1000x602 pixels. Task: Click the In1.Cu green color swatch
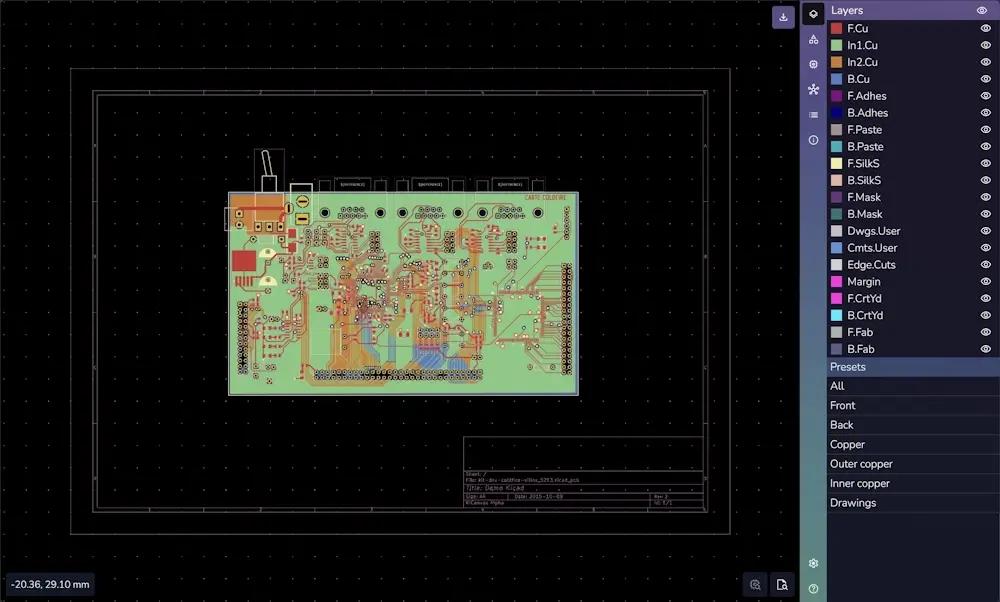[837, 45]
